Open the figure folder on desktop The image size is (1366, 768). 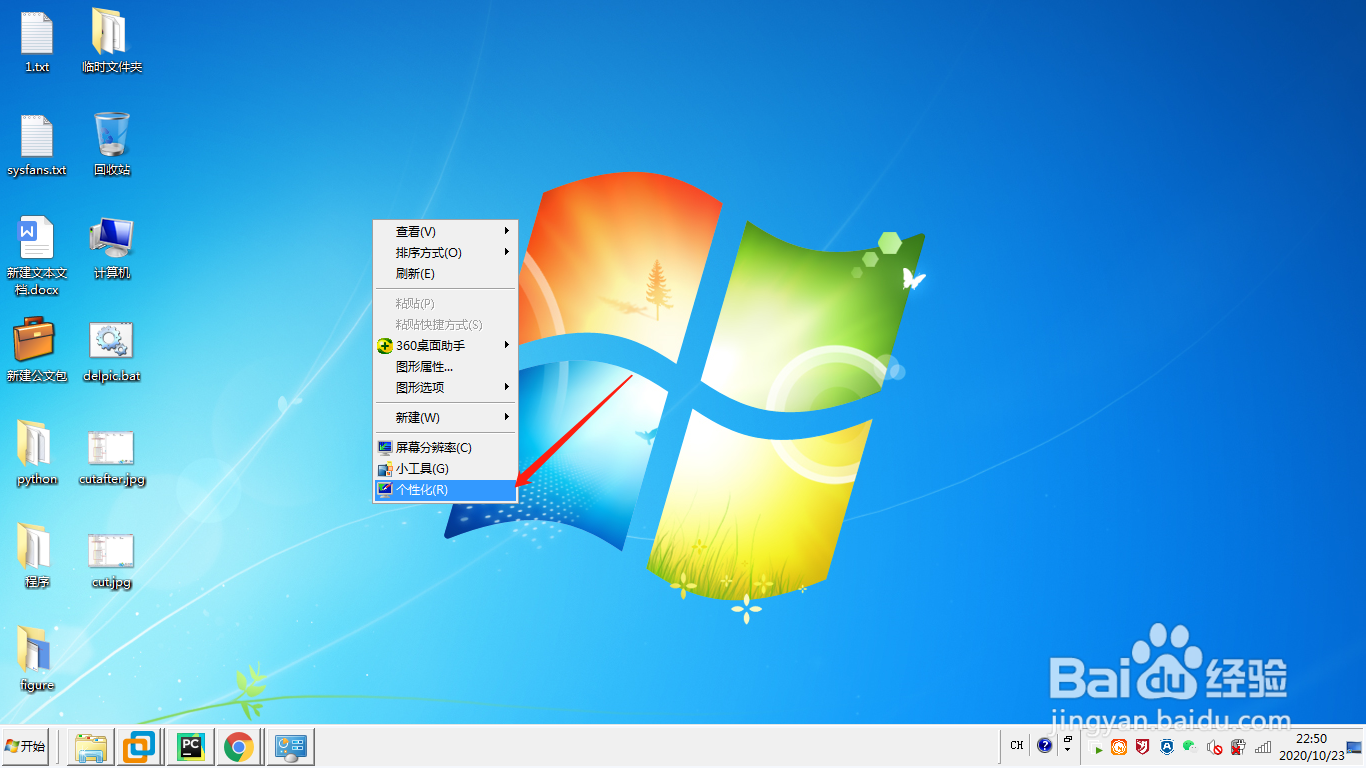pyautogui.click(x=37, y=659)
